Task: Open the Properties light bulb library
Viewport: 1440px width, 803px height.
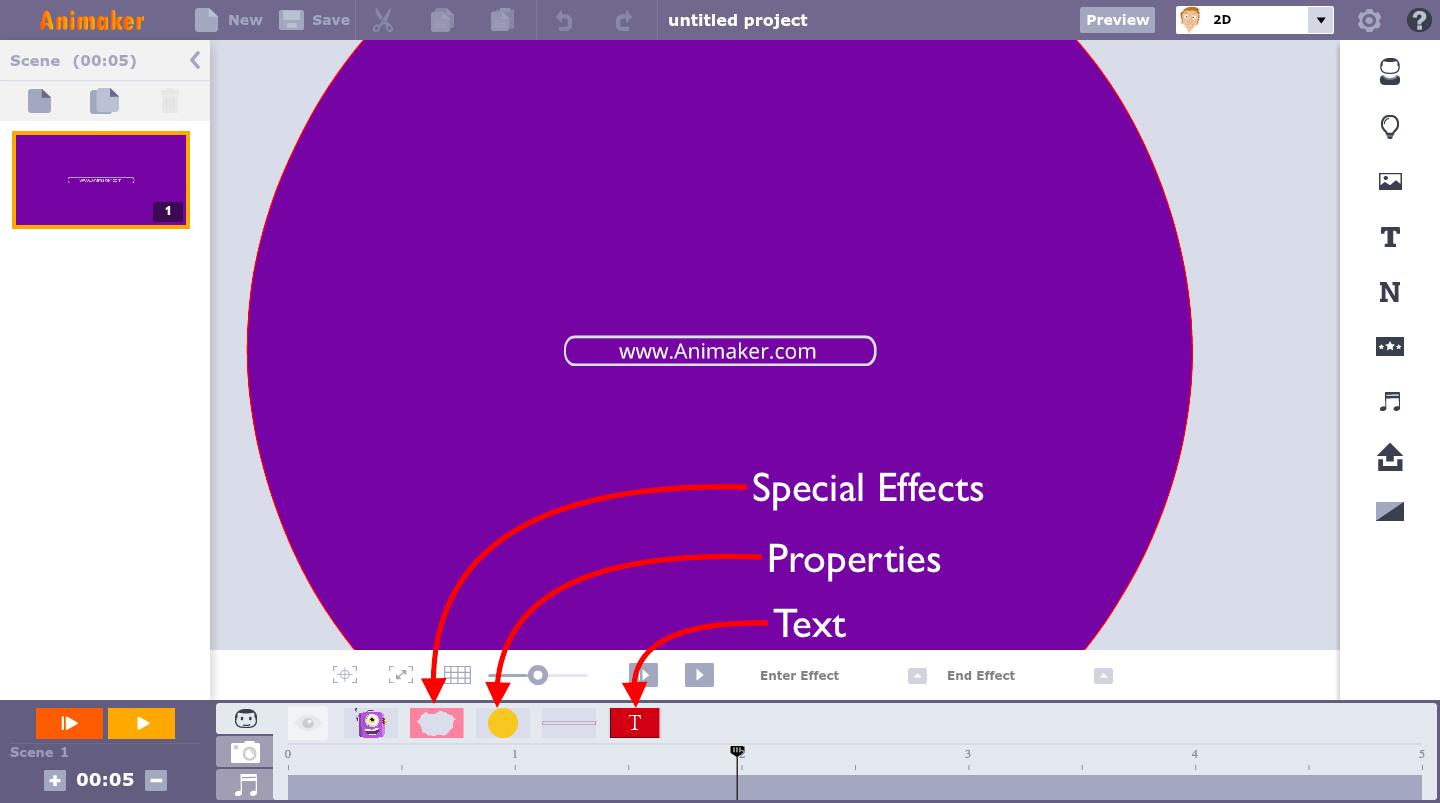Action: 1390,126
